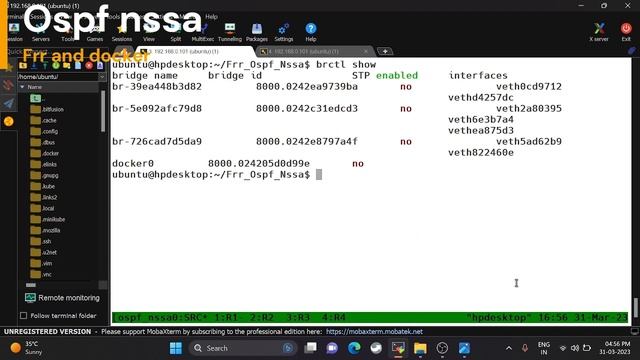
Task: Expand the remote path dropdown
Action: 102,77
